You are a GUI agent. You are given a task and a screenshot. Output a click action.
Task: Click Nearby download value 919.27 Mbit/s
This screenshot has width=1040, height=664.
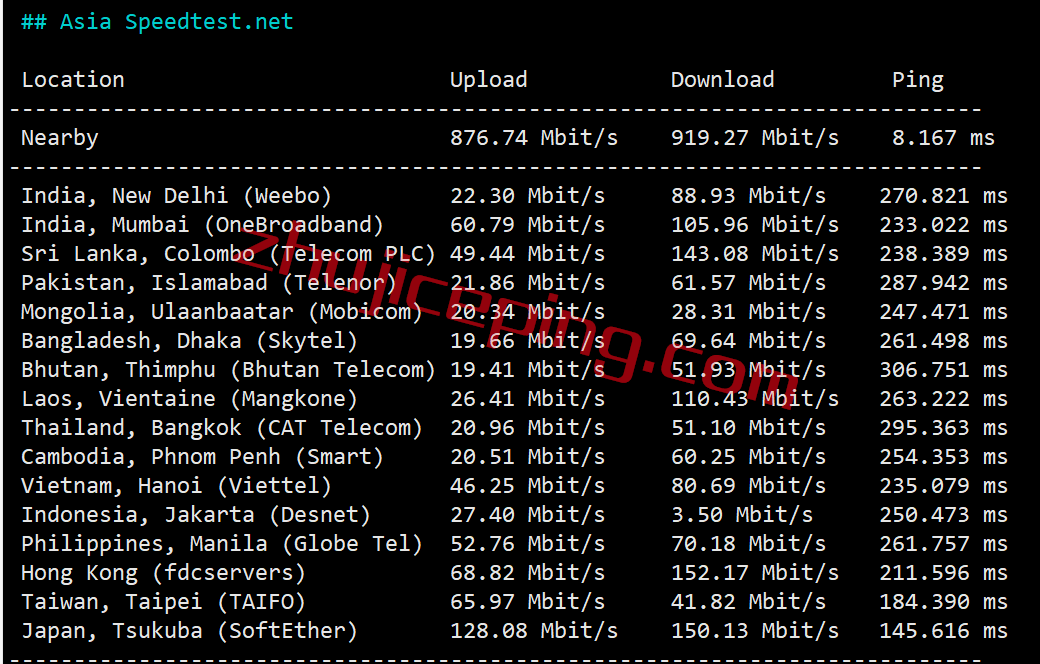(x=755, y=138)
